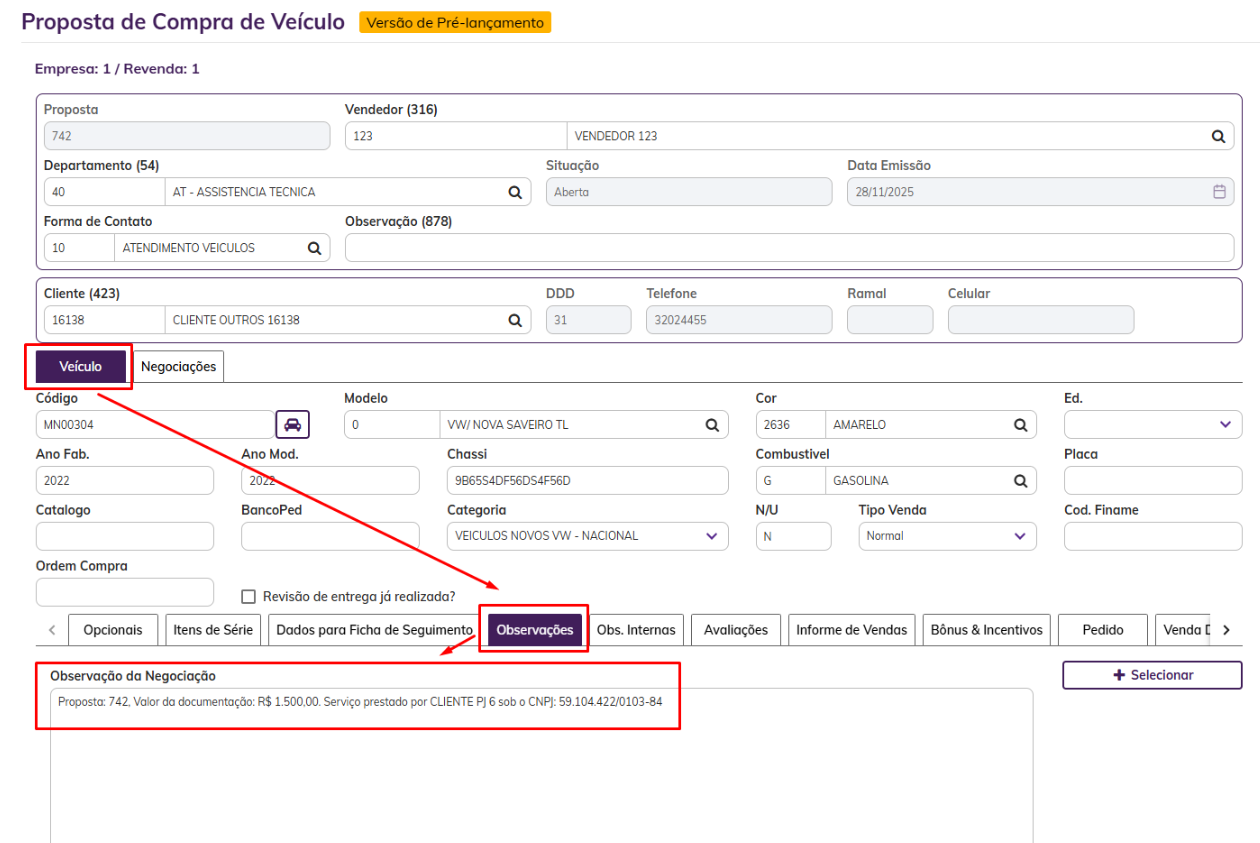Open the Obs. Internas tab
This screenshot has height=843, width=1260.
636,630
